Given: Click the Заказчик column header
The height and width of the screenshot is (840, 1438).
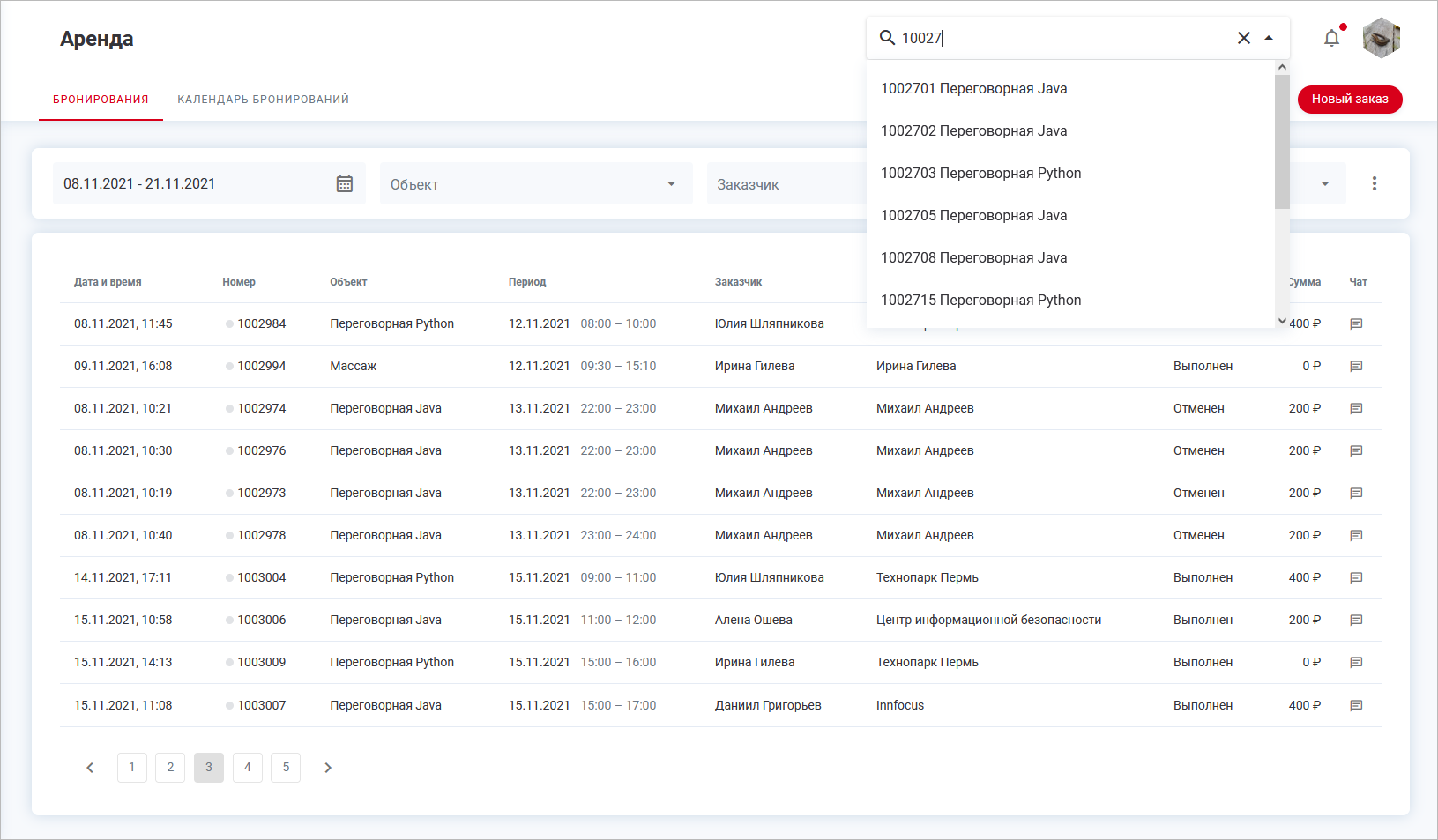Looking at the screenshot, I should 738,282.
